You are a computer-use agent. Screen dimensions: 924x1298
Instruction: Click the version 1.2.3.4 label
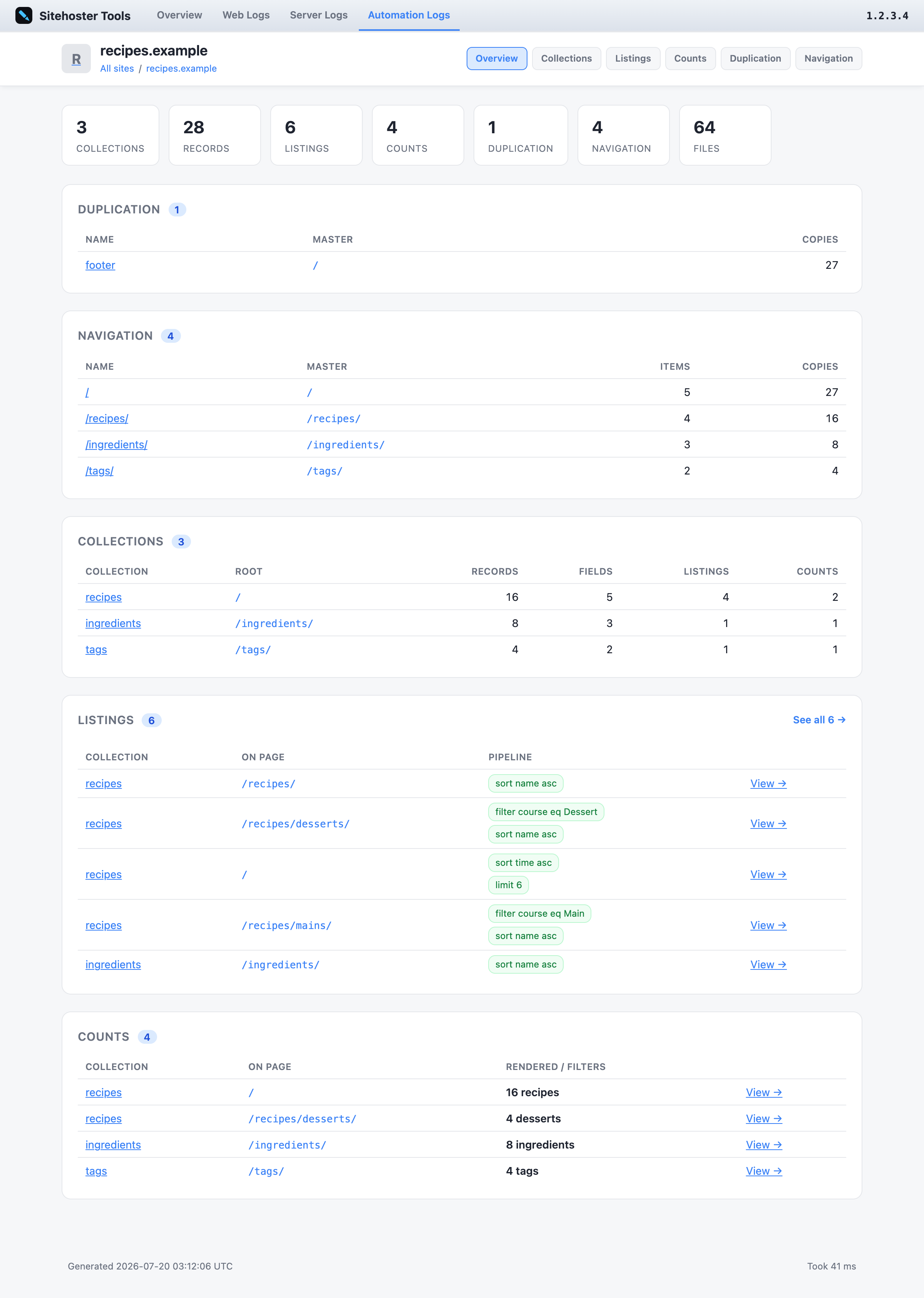887,16
